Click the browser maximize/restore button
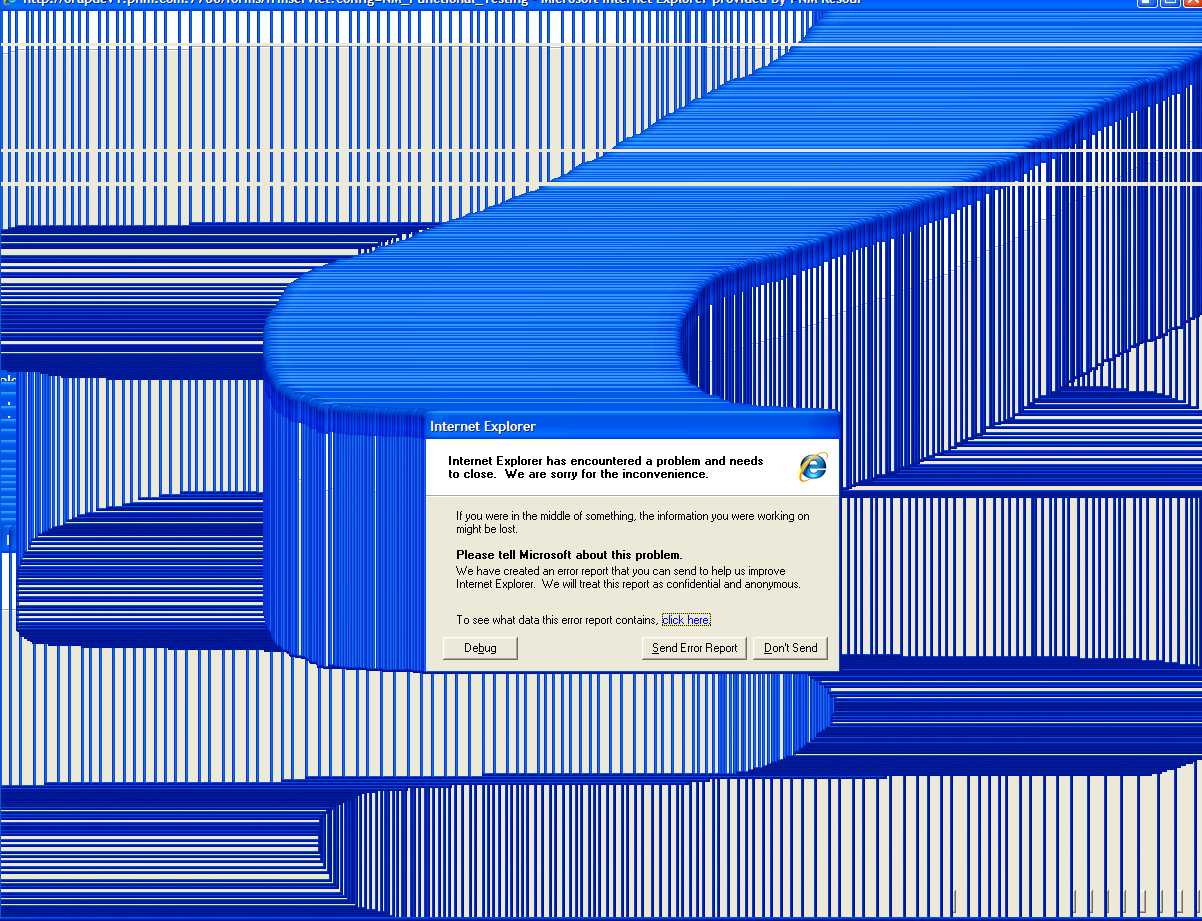Viewport: 1202px width, 921px height. click(1169, 2)
